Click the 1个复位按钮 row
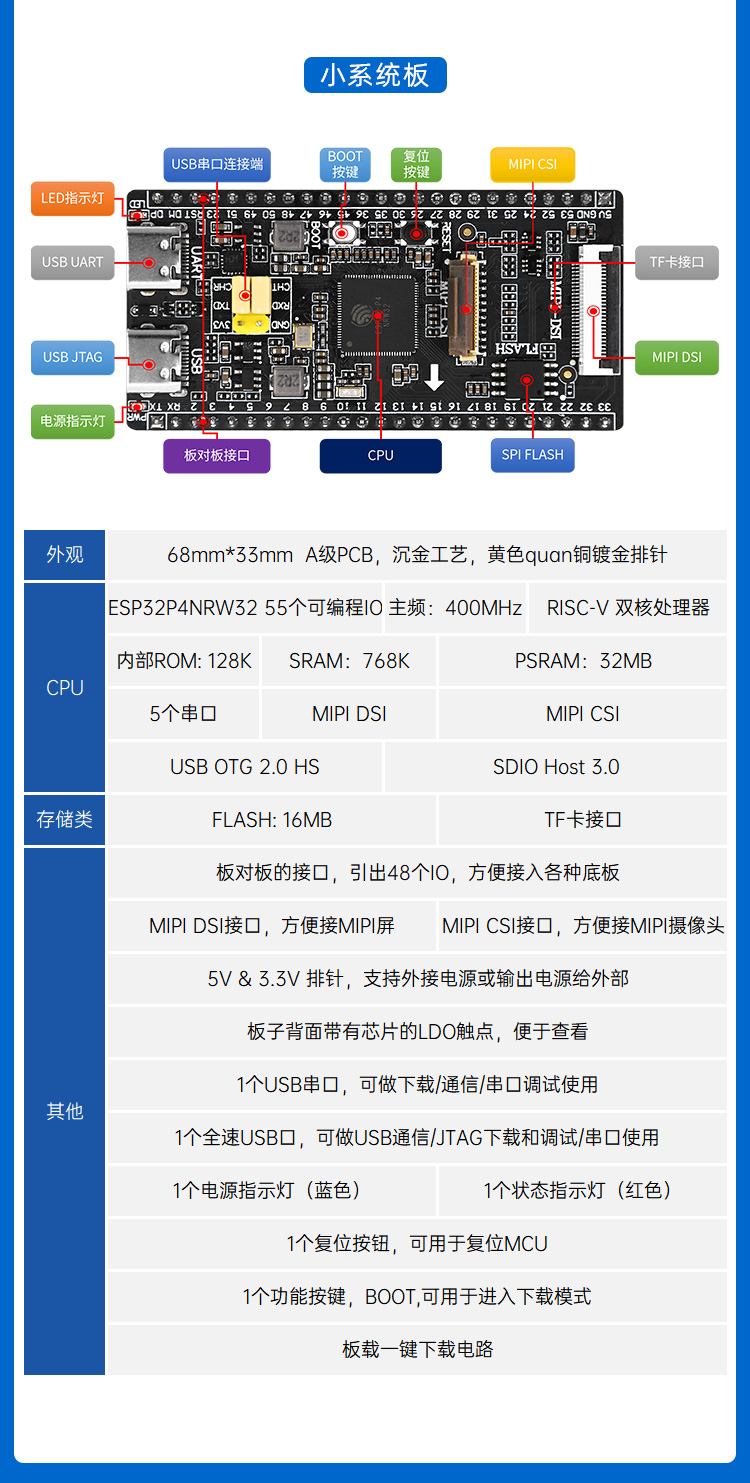 tap(417, 1244)
